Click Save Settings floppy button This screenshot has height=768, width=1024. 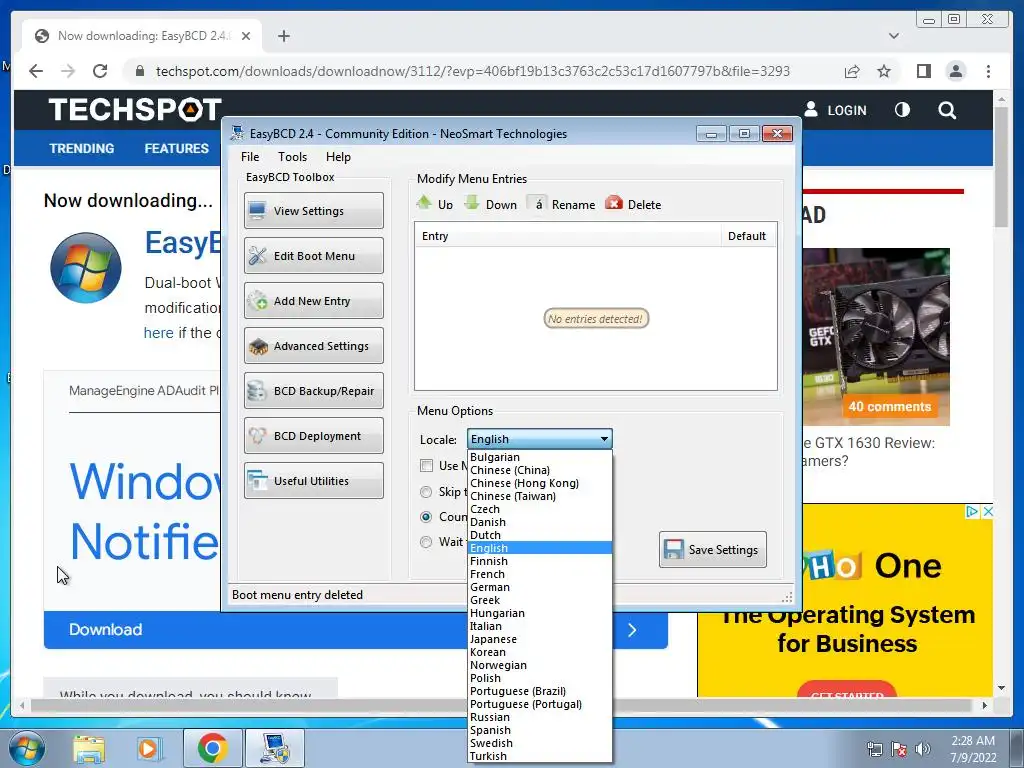pyautogui.click(x=712, y=549)
